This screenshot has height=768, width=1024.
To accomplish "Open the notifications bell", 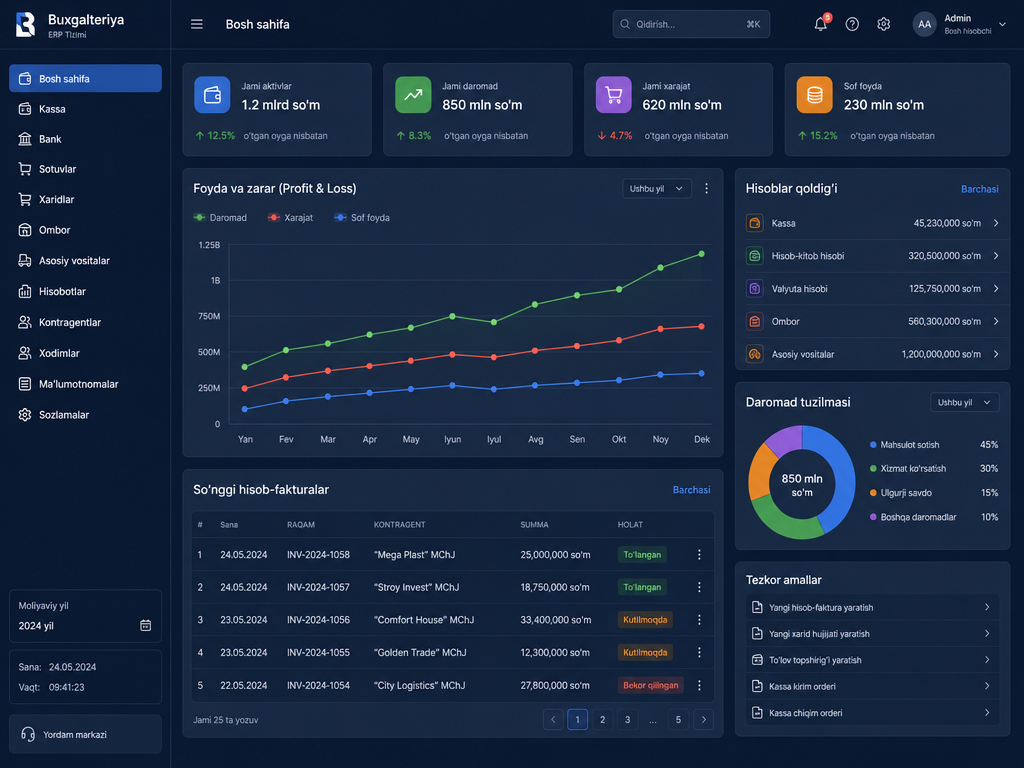I will (821, 24).
